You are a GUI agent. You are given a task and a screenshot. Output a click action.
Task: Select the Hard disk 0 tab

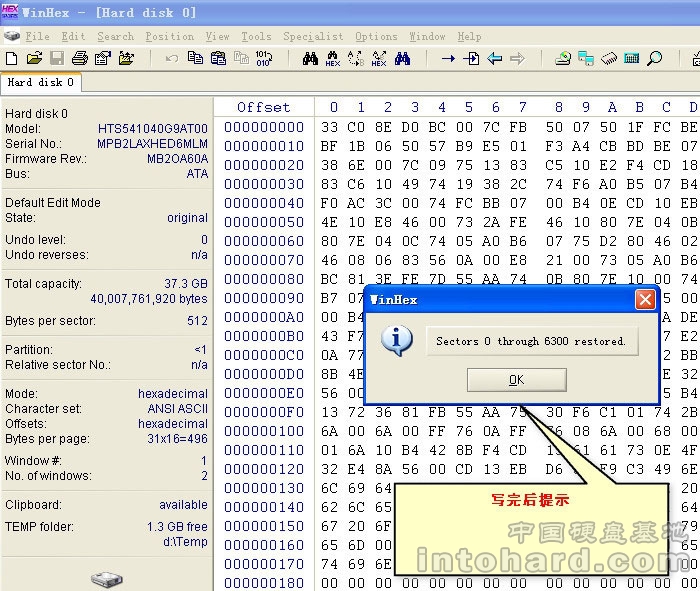41,83
